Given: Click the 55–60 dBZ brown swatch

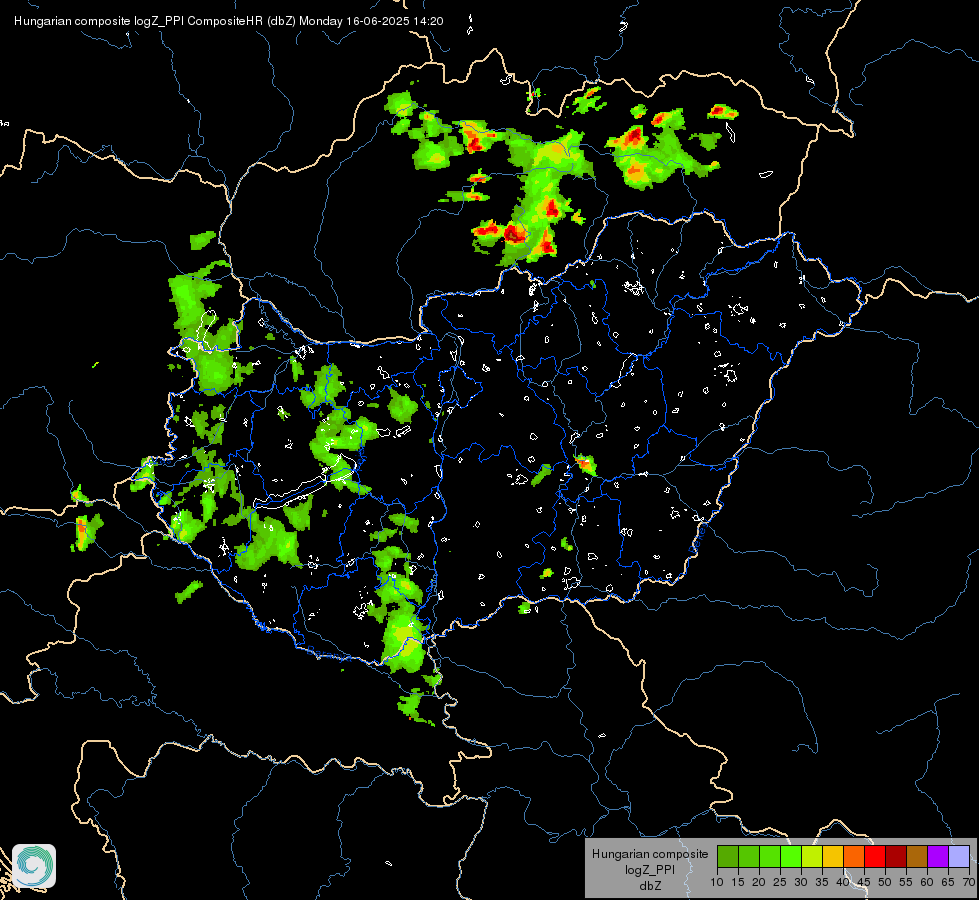Looking at the screenshot, I should pos(917,856).
